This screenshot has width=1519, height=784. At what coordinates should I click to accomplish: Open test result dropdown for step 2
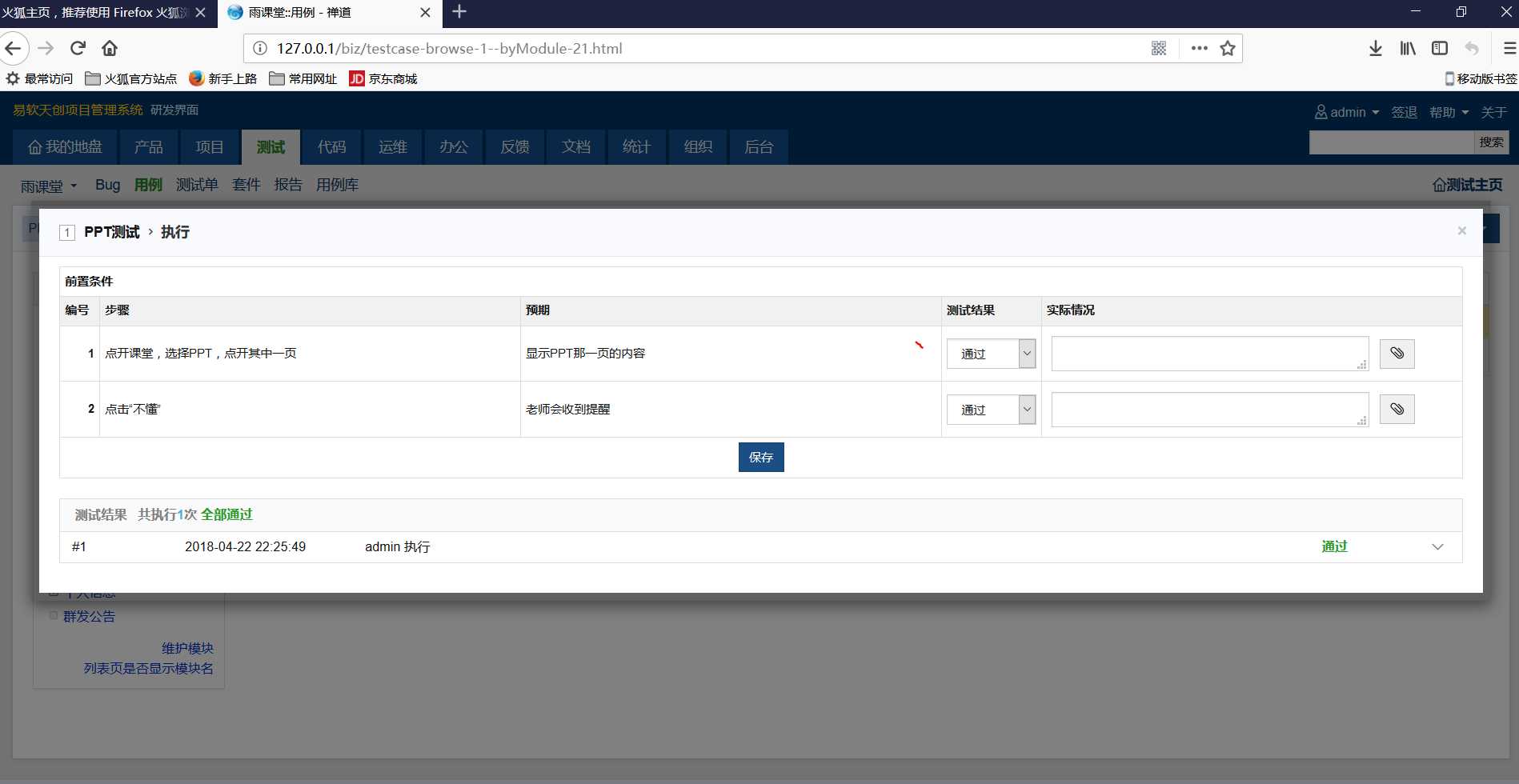(991, 410)
